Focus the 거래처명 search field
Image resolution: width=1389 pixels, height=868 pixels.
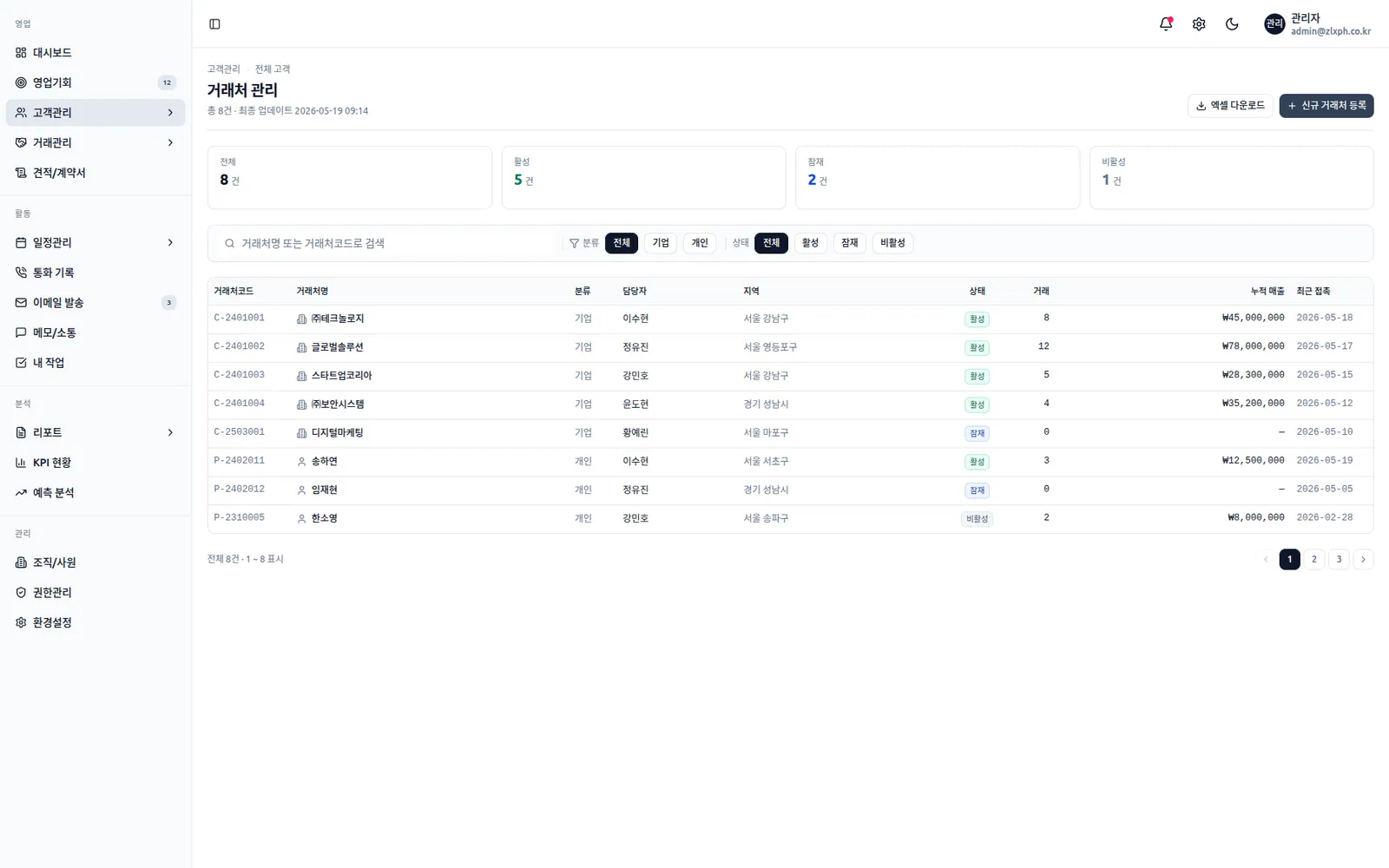coord(385,244)
